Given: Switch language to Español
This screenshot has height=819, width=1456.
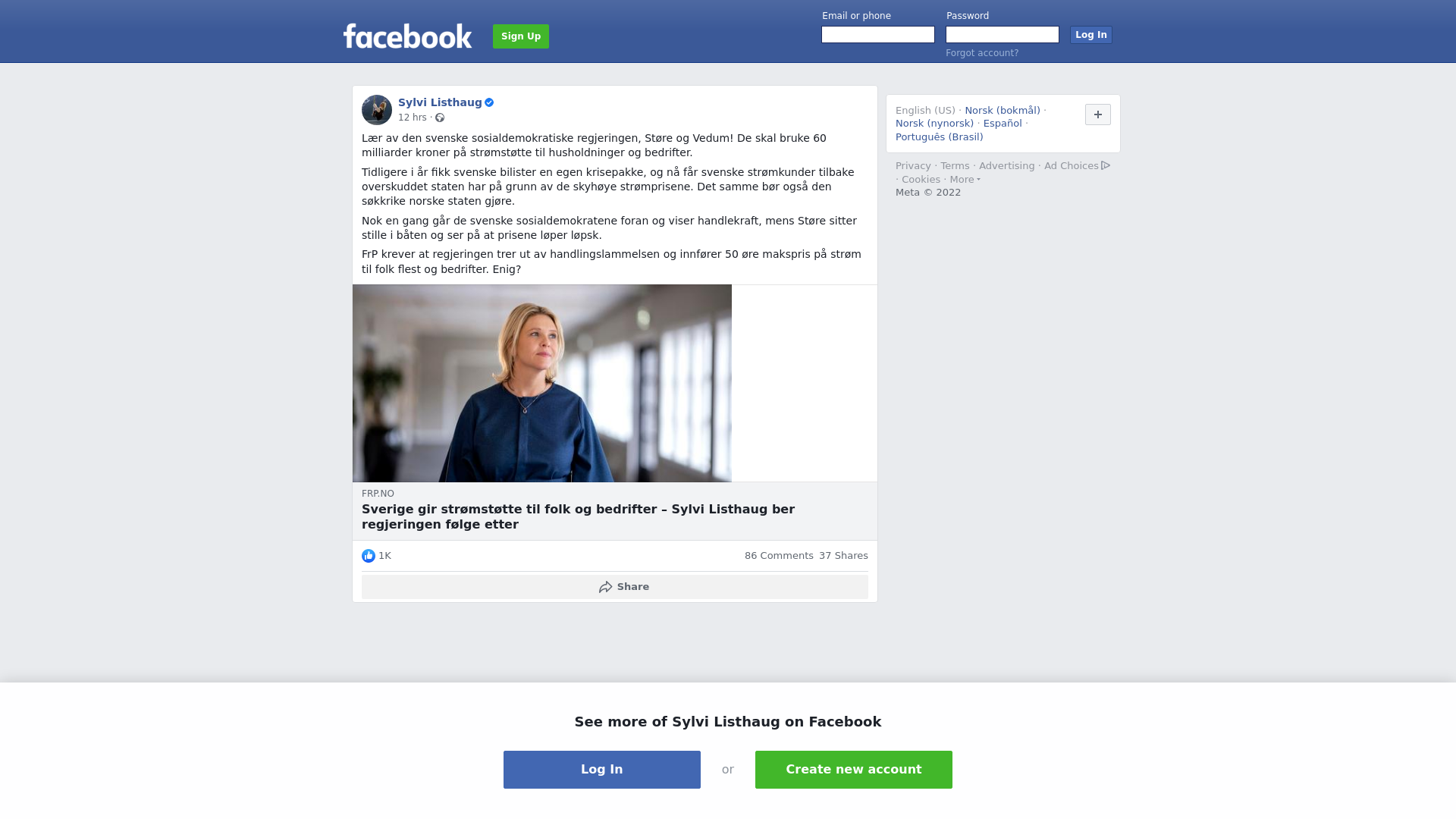Looking at the screenshot, I should [1003, 124].
